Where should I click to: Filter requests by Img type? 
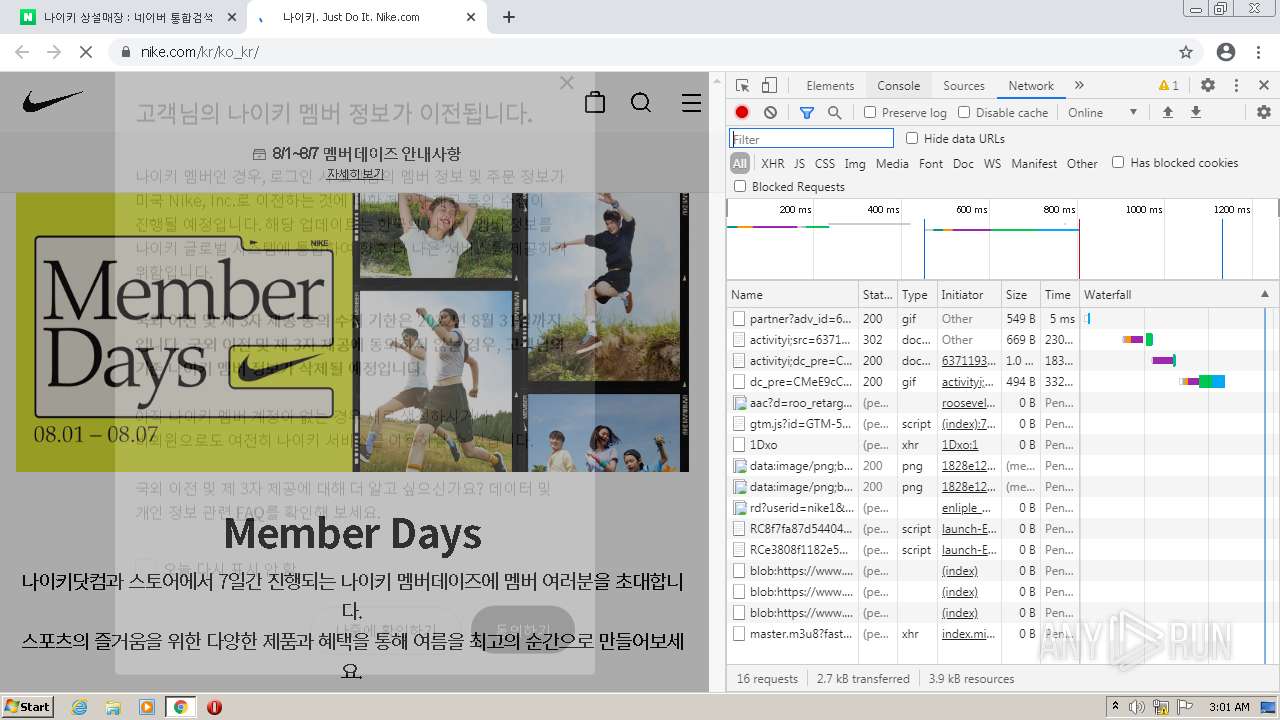point(855,163)
